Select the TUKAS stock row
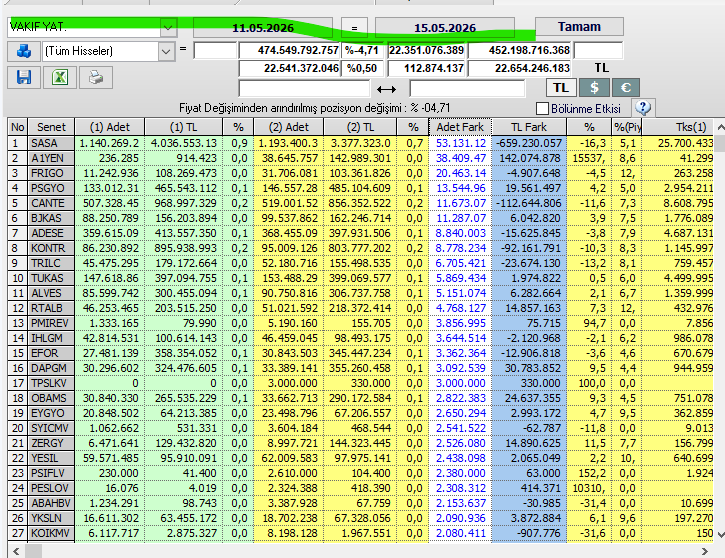The height and width of the screenshot is (558, 725). point(361,278)
